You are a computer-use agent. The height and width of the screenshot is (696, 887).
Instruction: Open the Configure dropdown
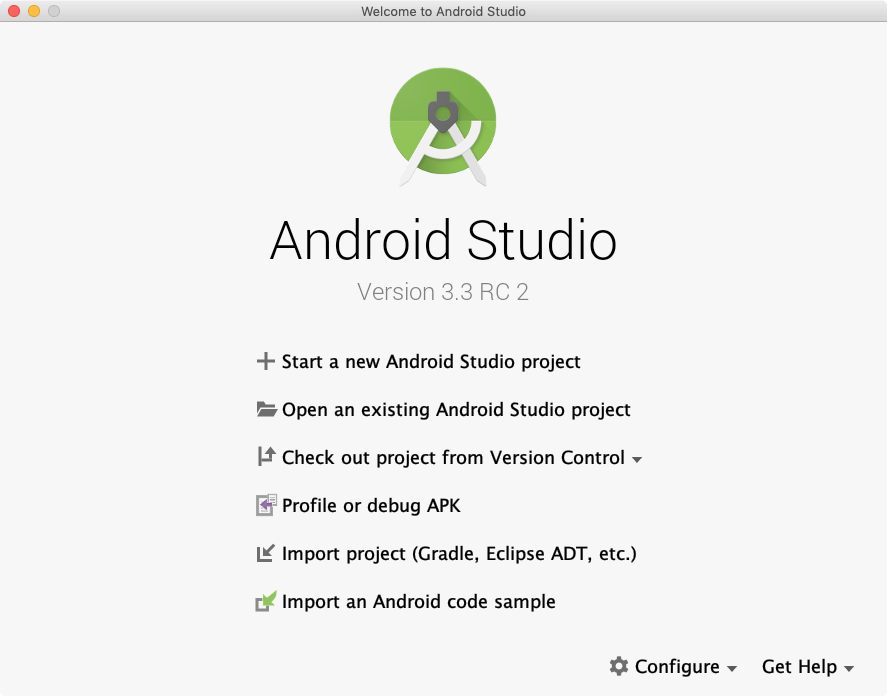click(680, 666)
